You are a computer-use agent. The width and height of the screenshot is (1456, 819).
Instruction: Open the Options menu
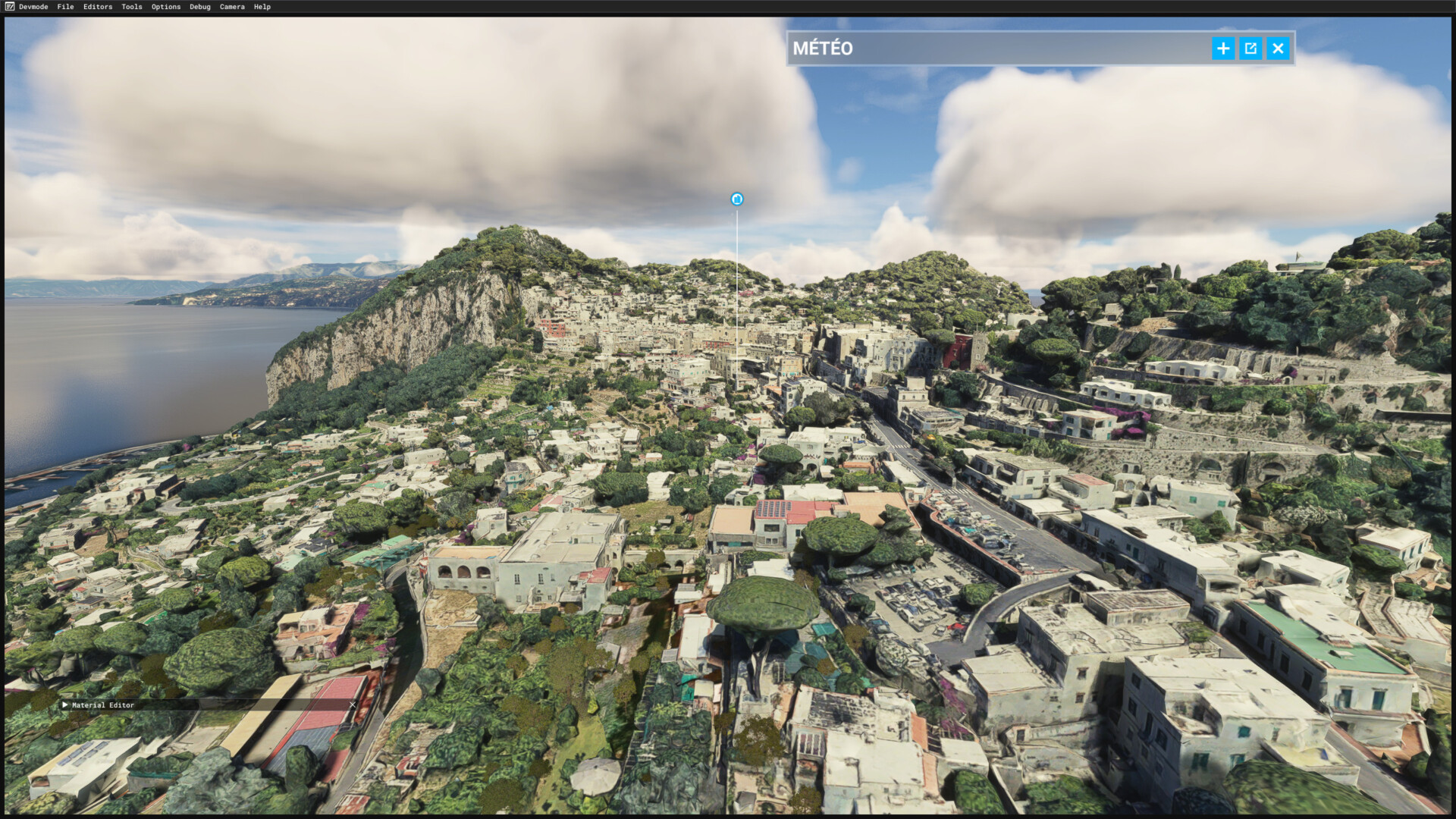[166, 7]
